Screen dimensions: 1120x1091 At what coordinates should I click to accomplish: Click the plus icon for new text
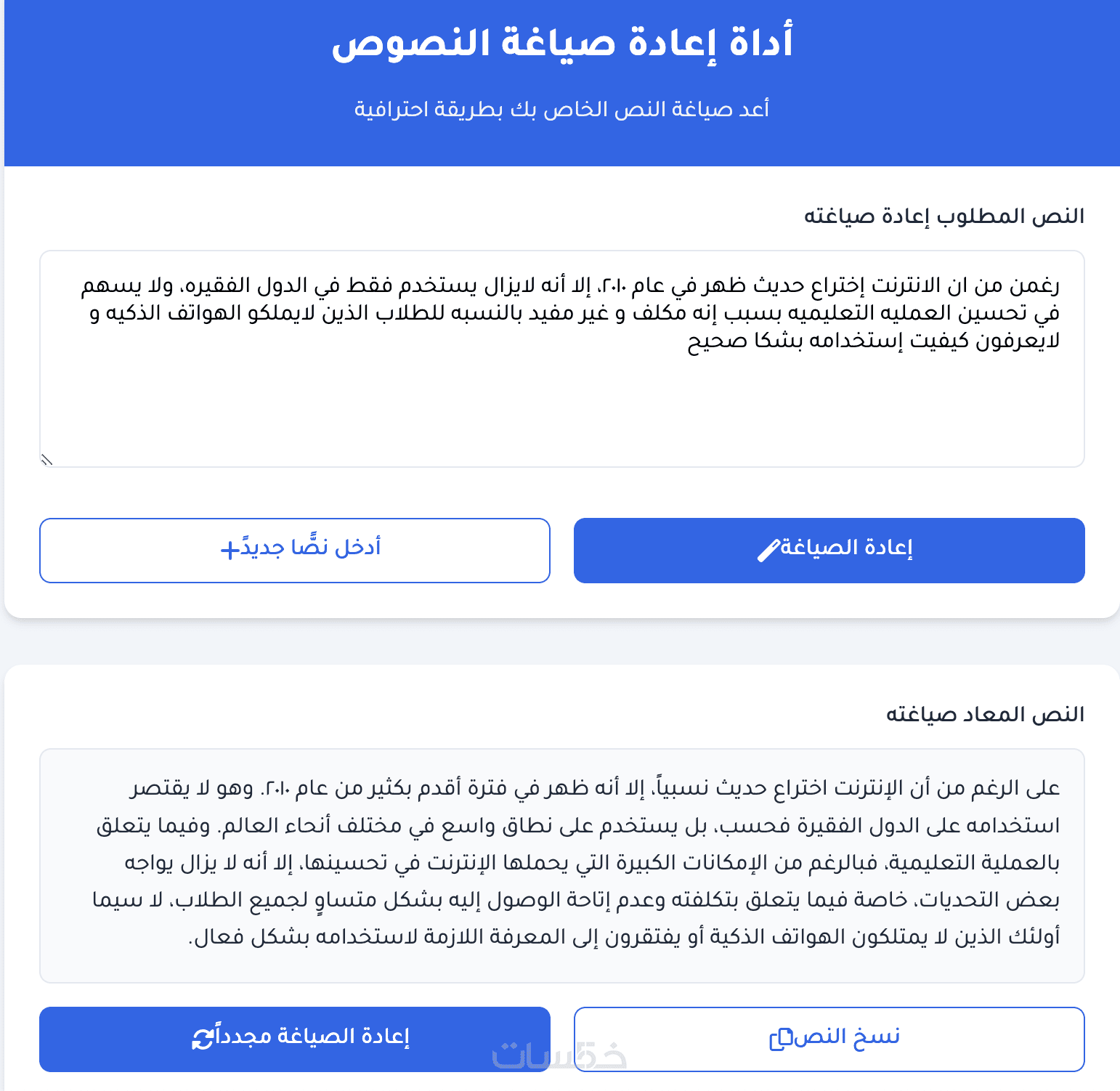tap(230, 550)
